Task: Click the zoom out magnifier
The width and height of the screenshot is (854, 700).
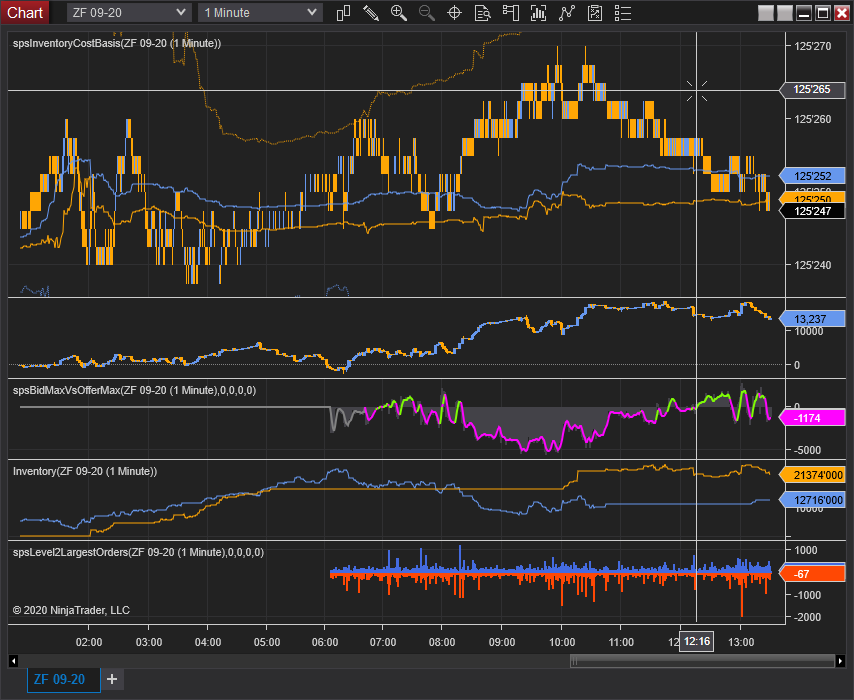Action: click(x=426, y=13)
